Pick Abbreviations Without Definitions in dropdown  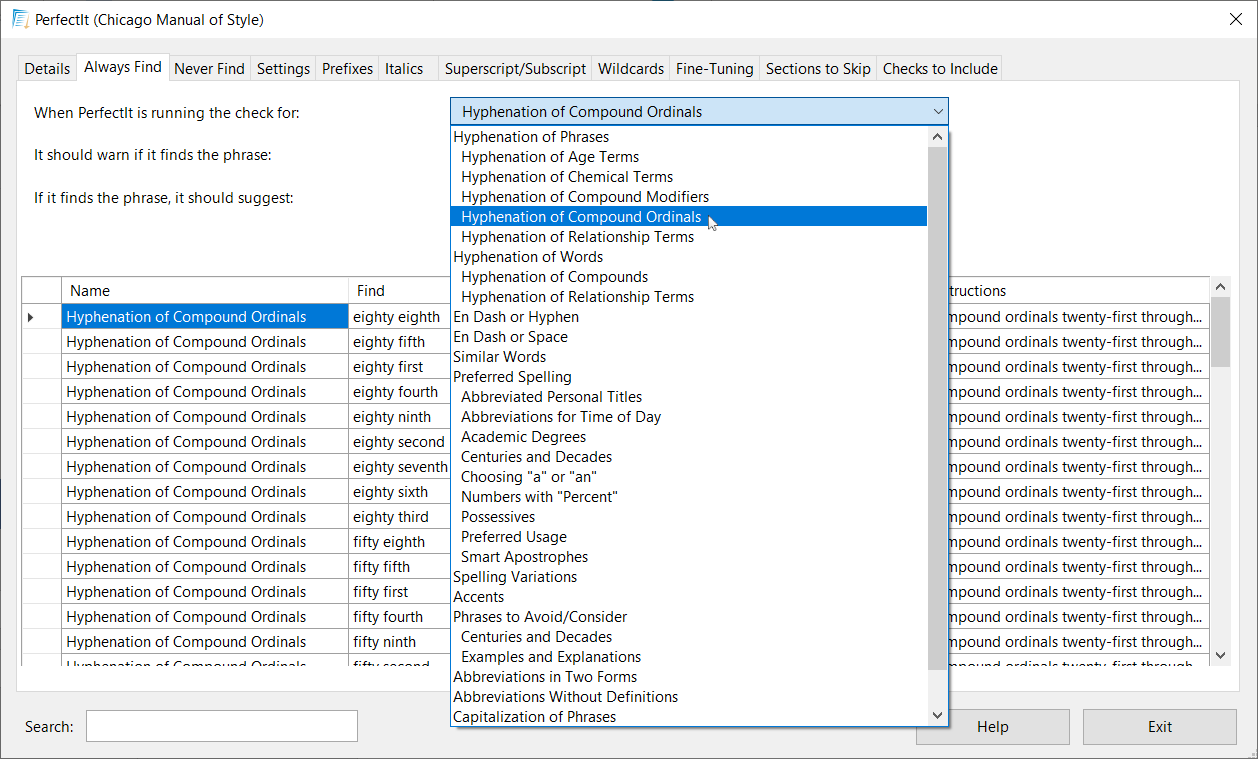tap(565, 697)
